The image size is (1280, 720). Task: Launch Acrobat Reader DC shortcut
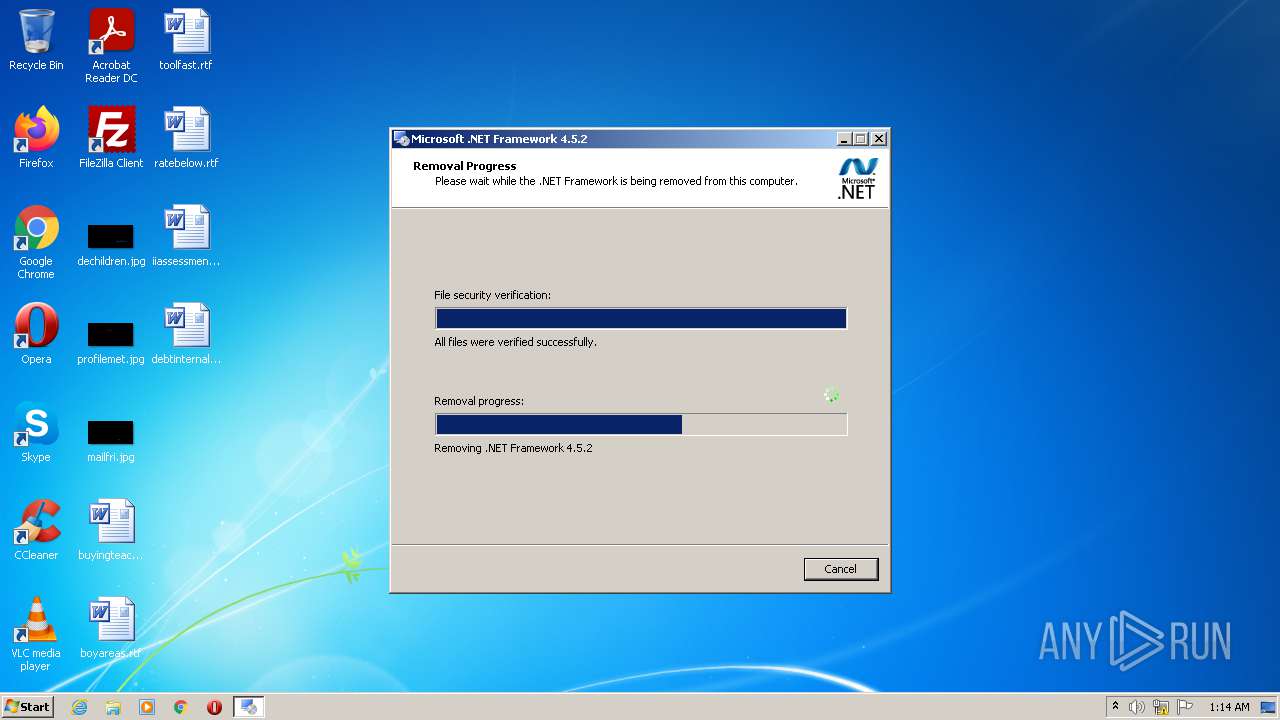pos(111,46)
